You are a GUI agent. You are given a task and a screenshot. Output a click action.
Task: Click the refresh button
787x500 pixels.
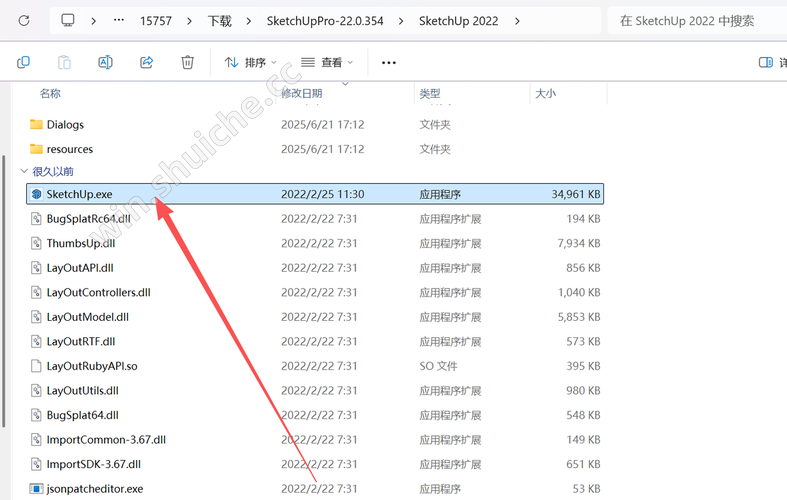24,21
